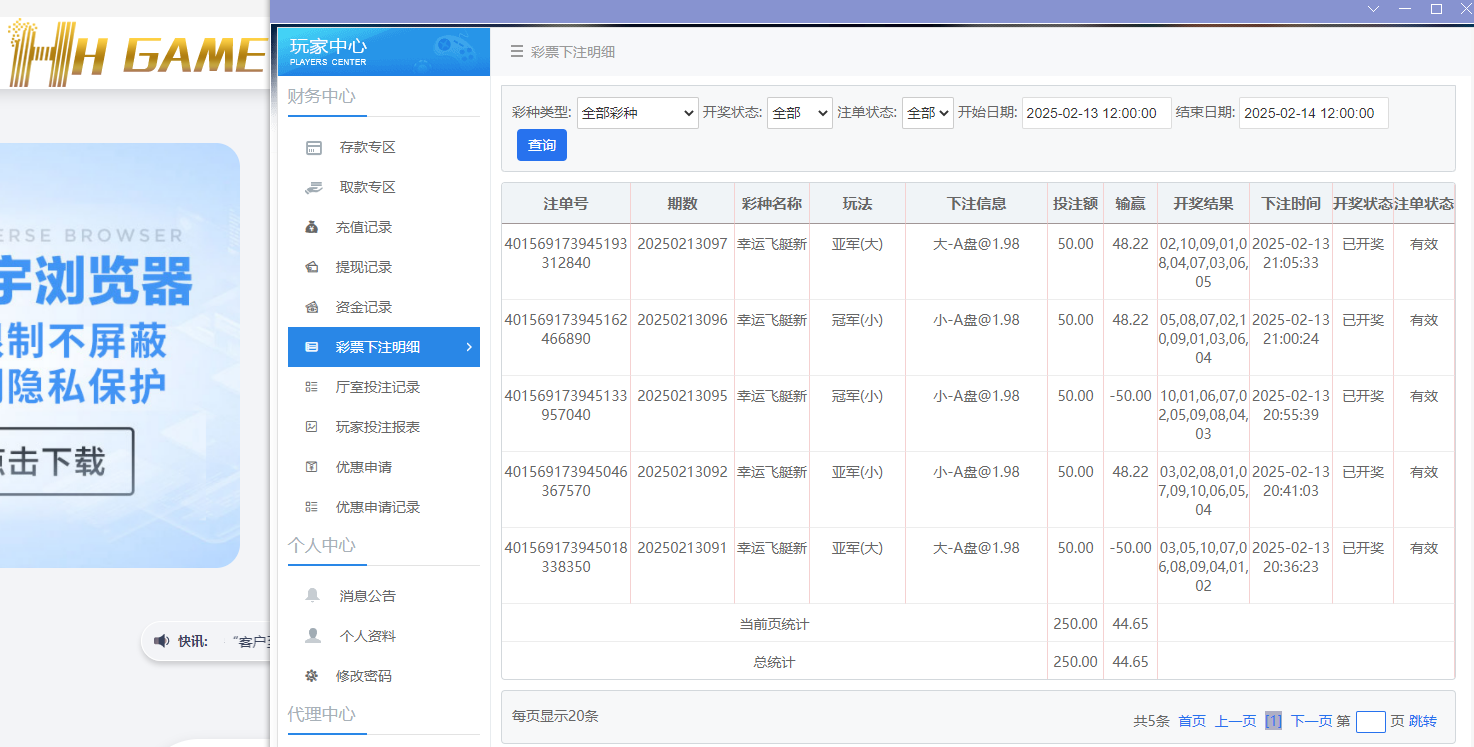Click the blue query button
The width and height of the screenshot is (1474, 747).
point(542,145)
